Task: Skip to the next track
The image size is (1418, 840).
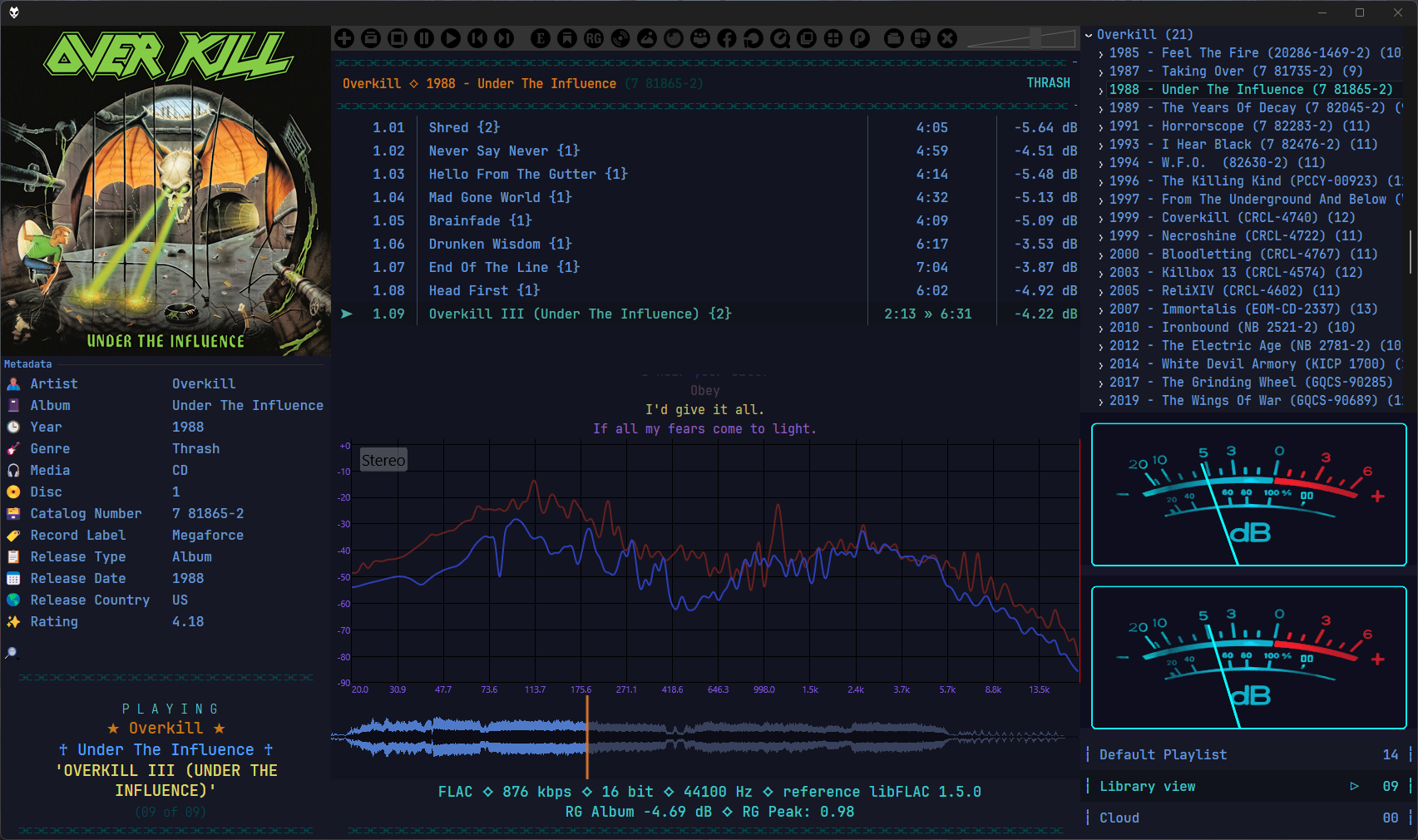Action: click(504, 38)
